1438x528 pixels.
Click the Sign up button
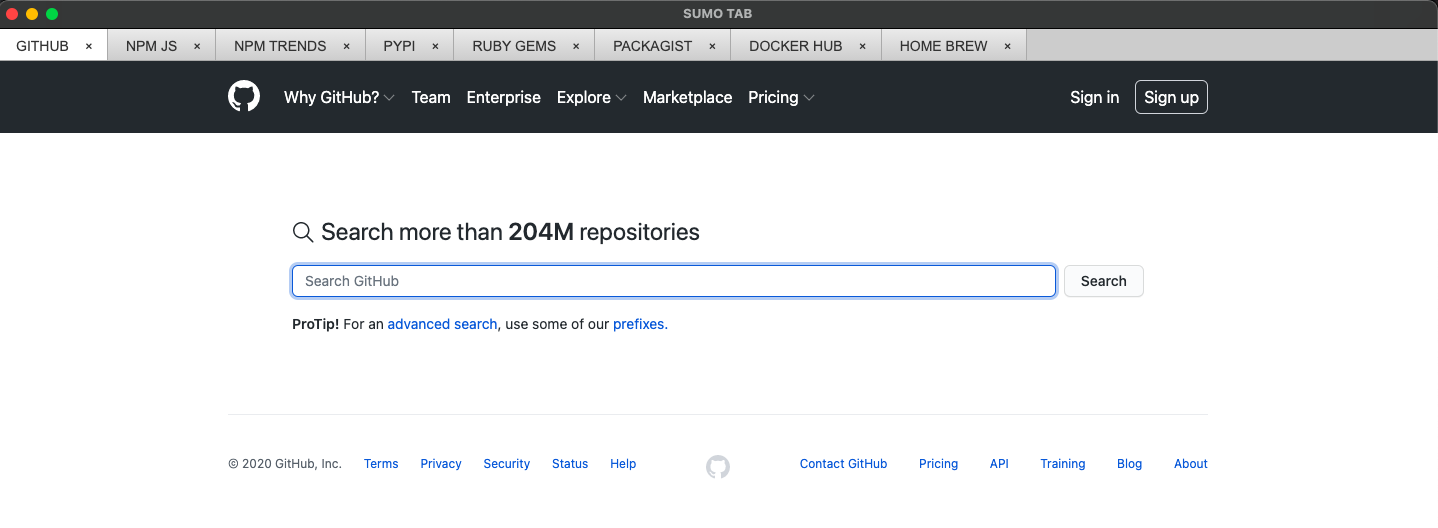[1171, 97]
